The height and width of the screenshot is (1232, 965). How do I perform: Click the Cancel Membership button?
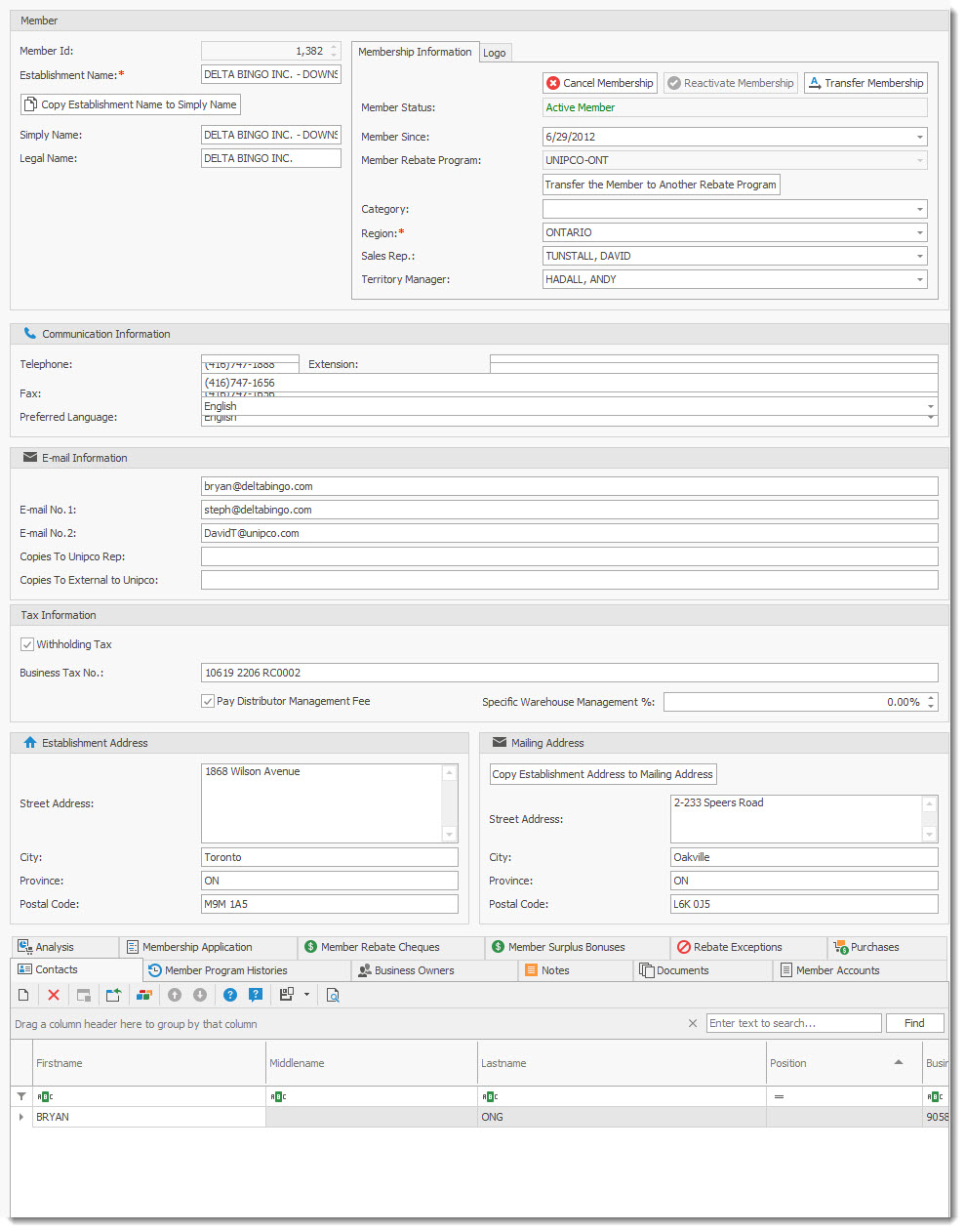(x=599, y=83)
